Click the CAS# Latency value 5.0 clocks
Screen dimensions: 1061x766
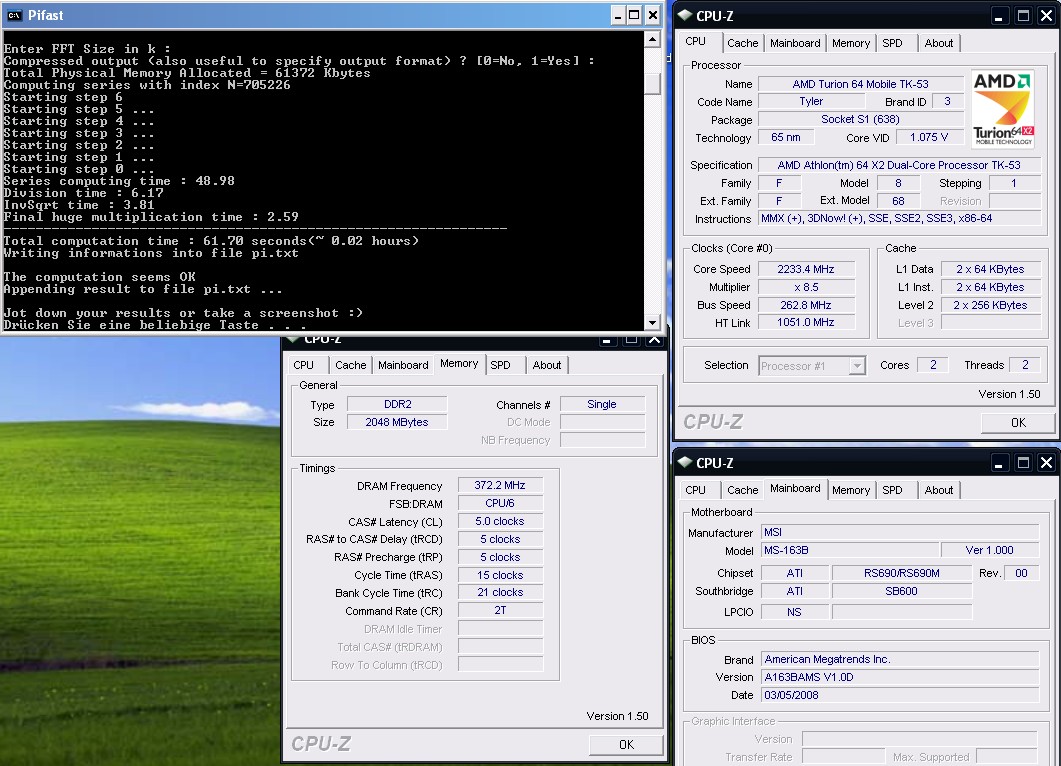pos(500,522)
